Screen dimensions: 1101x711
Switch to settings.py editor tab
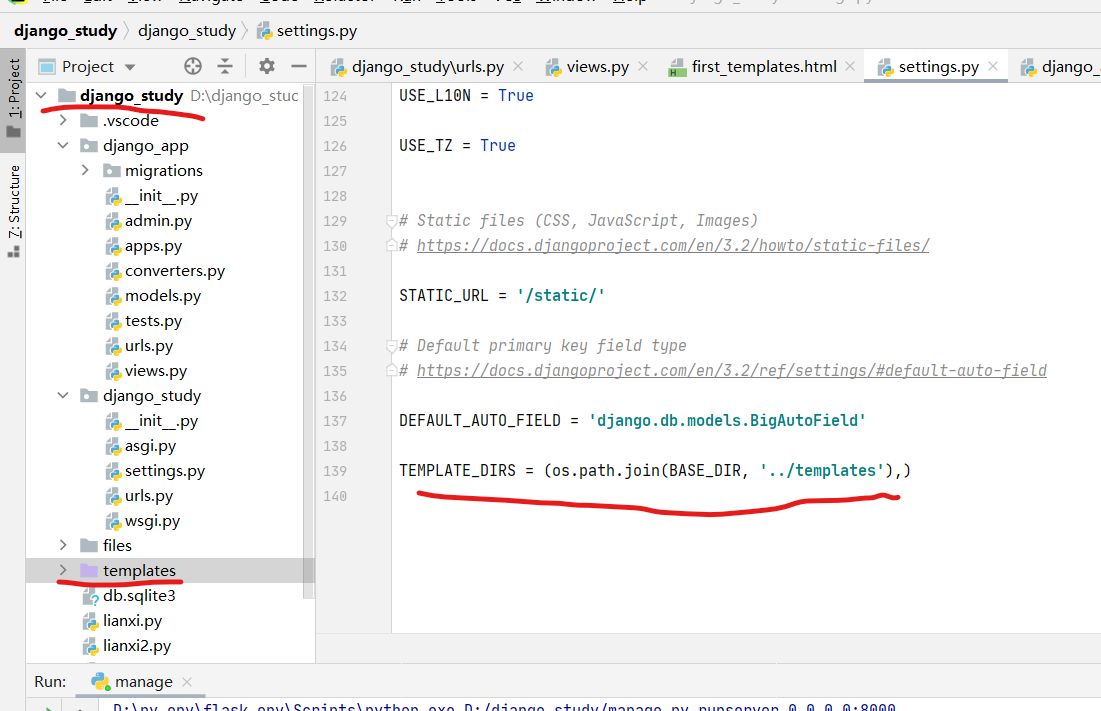pos(938,67)
